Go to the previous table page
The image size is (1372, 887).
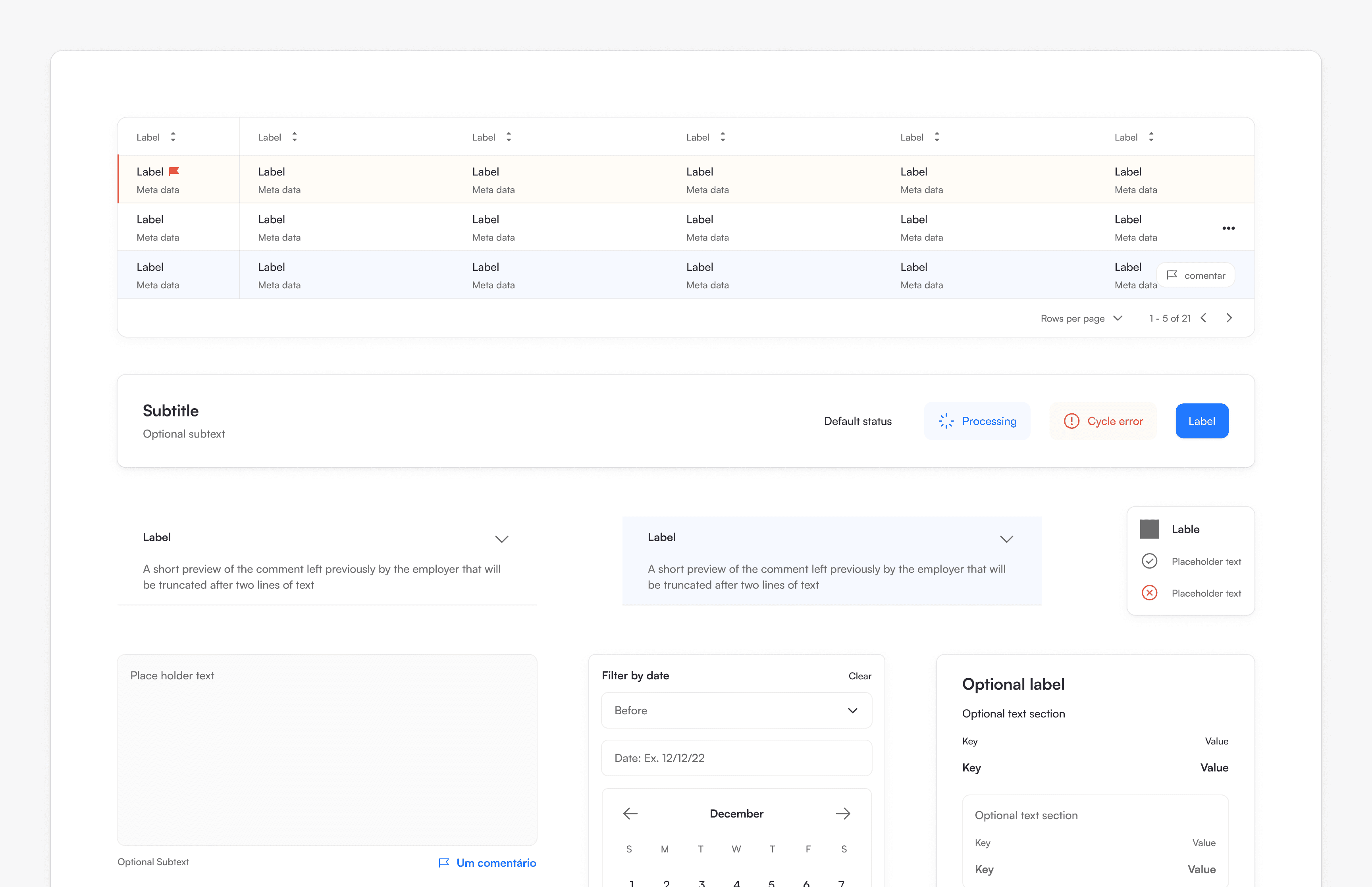click(x=1203, y=318)
